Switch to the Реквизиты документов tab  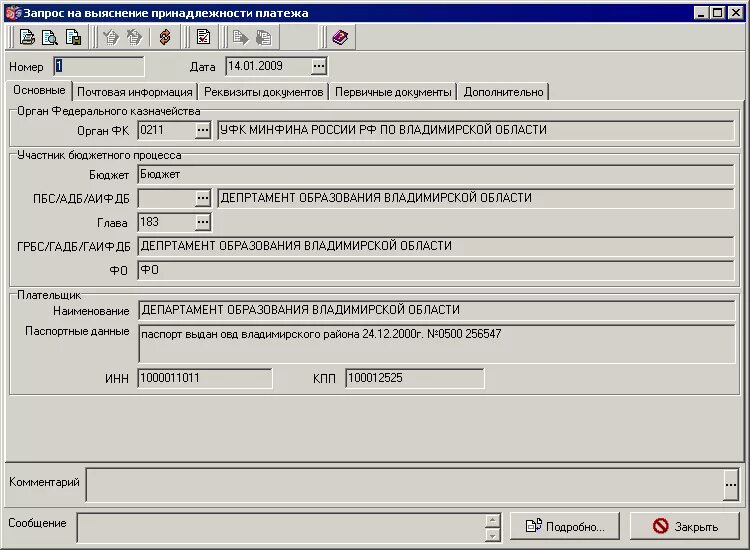point(264,92)
